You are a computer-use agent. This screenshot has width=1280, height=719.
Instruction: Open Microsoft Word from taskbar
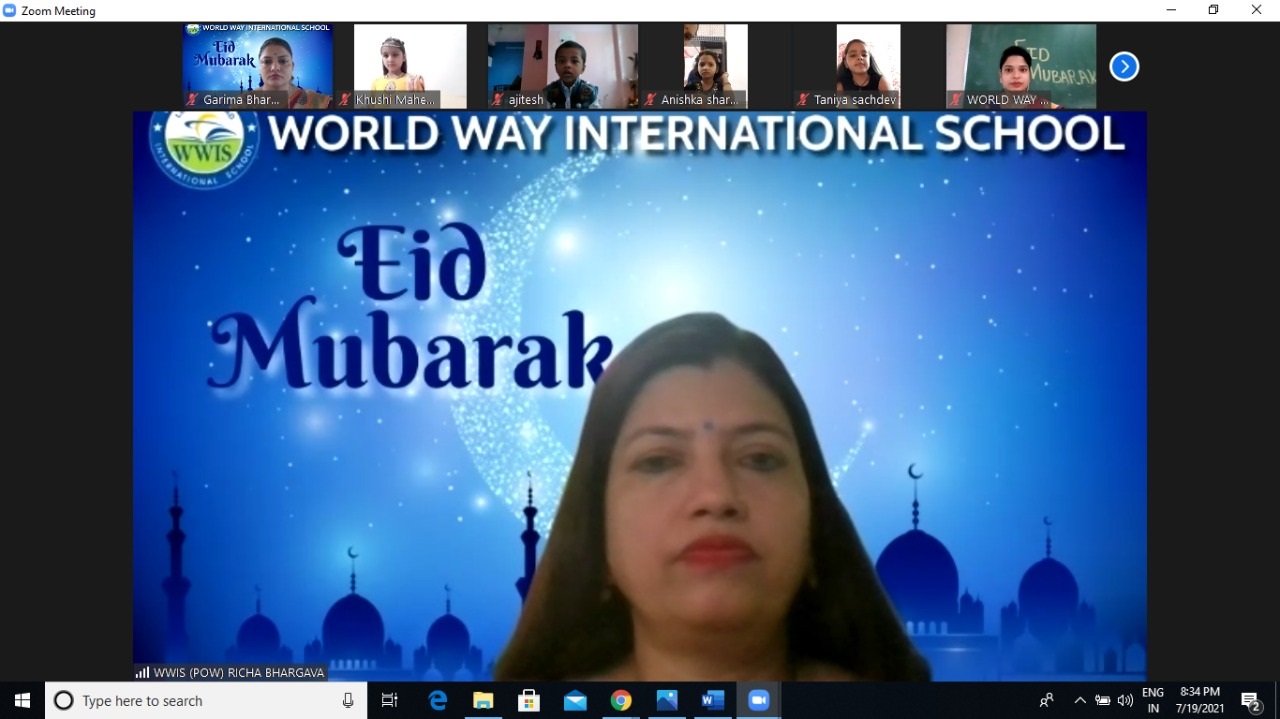[713, 701]
